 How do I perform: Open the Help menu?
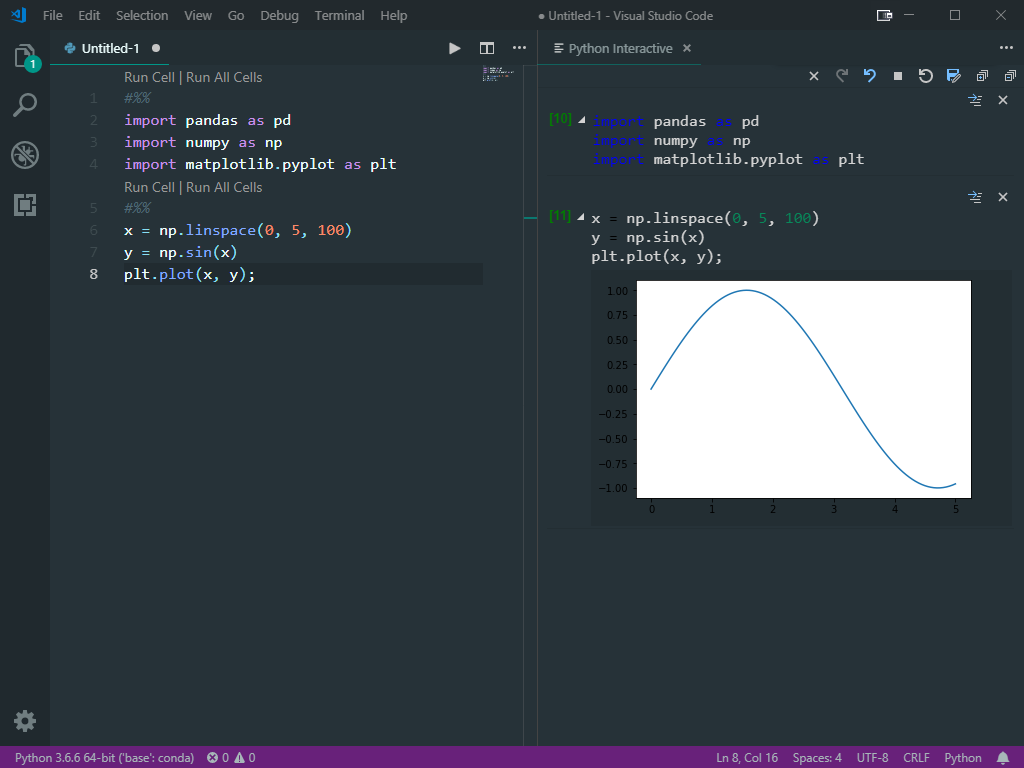coord(393,15)
